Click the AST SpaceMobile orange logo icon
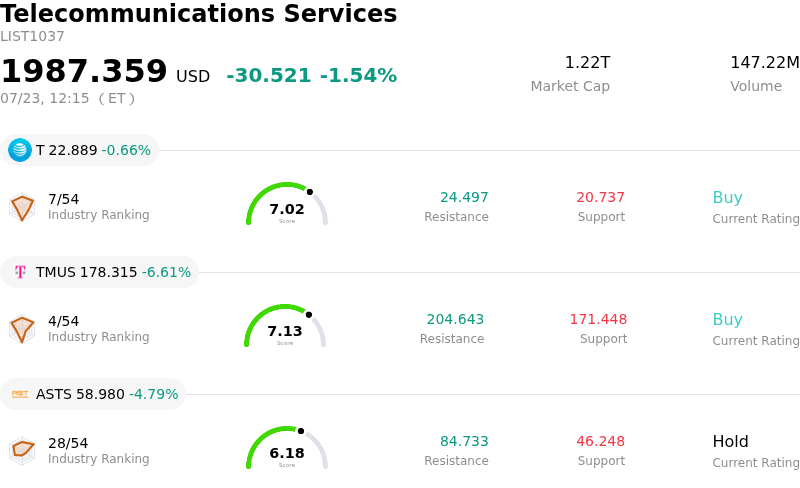The width and height of the screenshot is (800, 488). (x=20, y=394)
